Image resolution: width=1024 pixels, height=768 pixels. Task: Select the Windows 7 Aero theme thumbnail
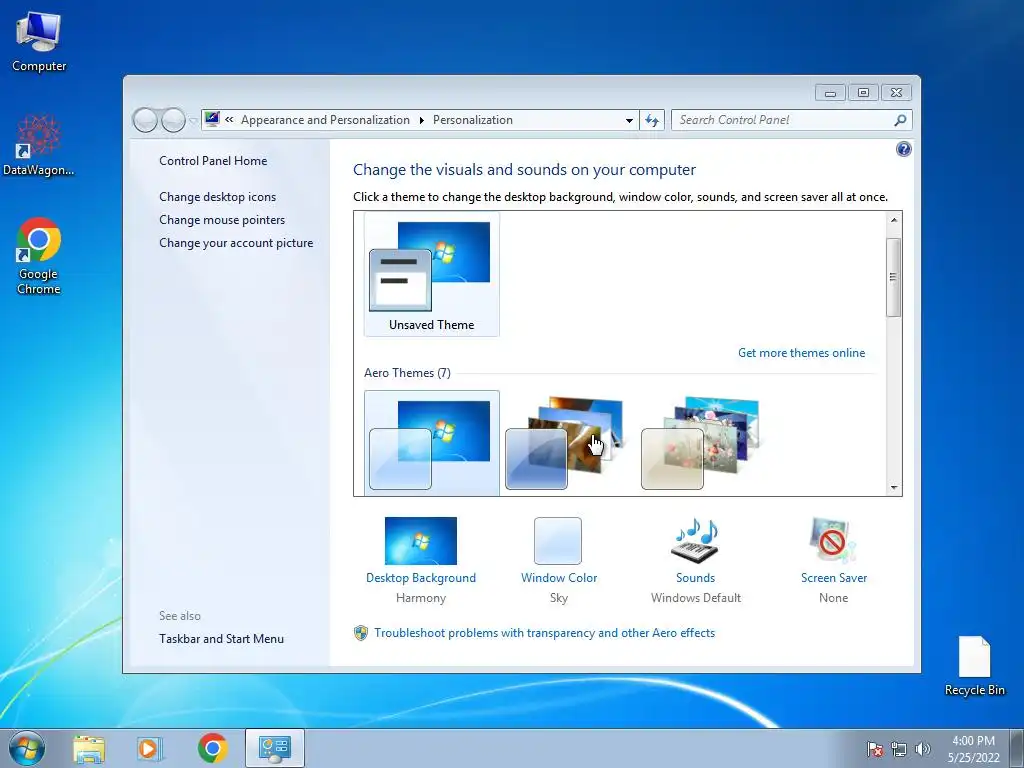(x=432, y=443)
